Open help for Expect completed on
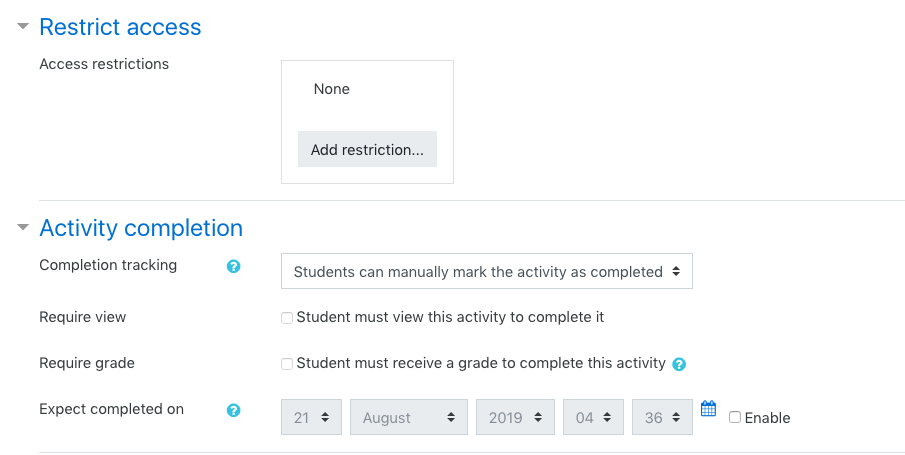 tap(233, 411)
